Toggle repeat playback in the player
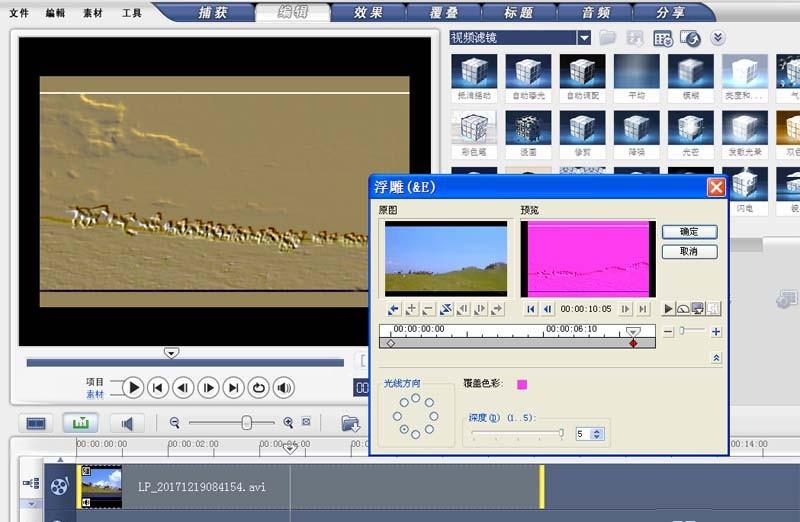The image size is (800, 522). point(258,387)
